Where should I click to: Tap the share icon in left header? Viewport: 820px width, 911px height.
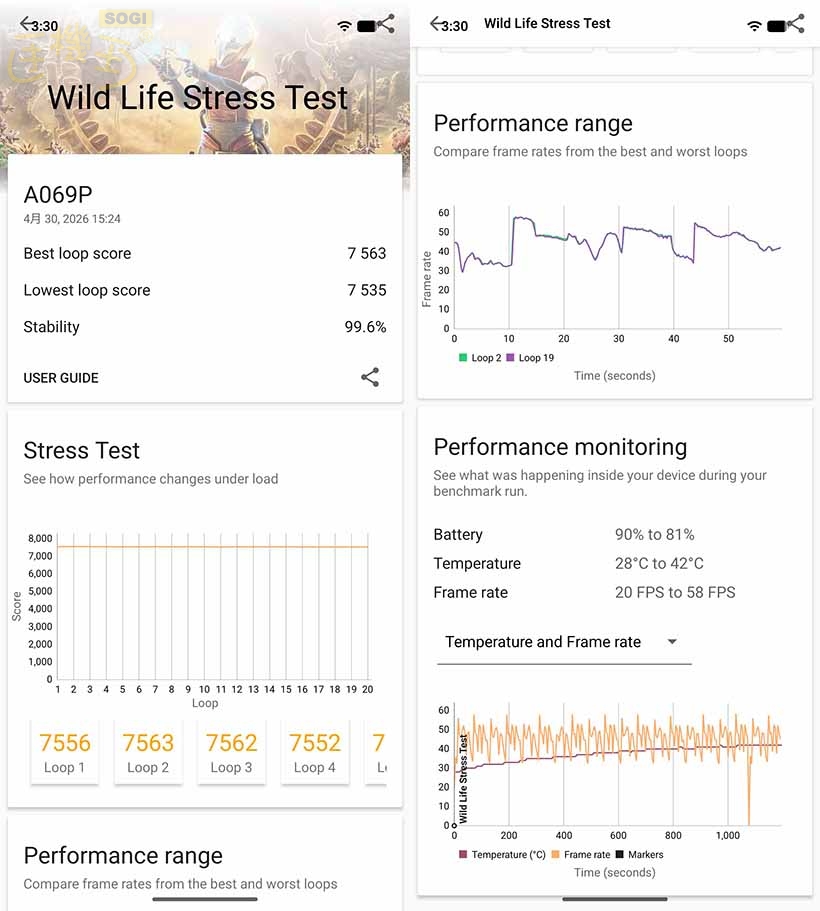[x=385, y=23]
